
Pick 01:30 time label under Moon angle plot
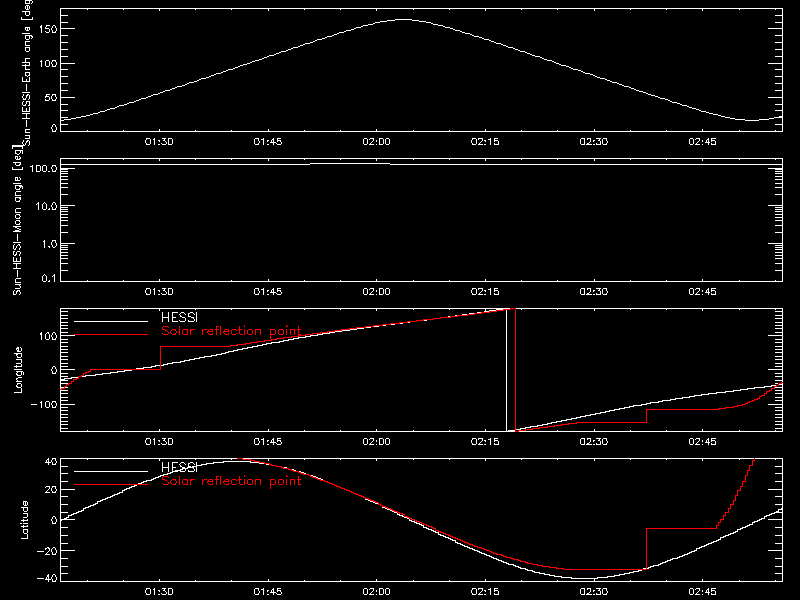pos(159,291)
